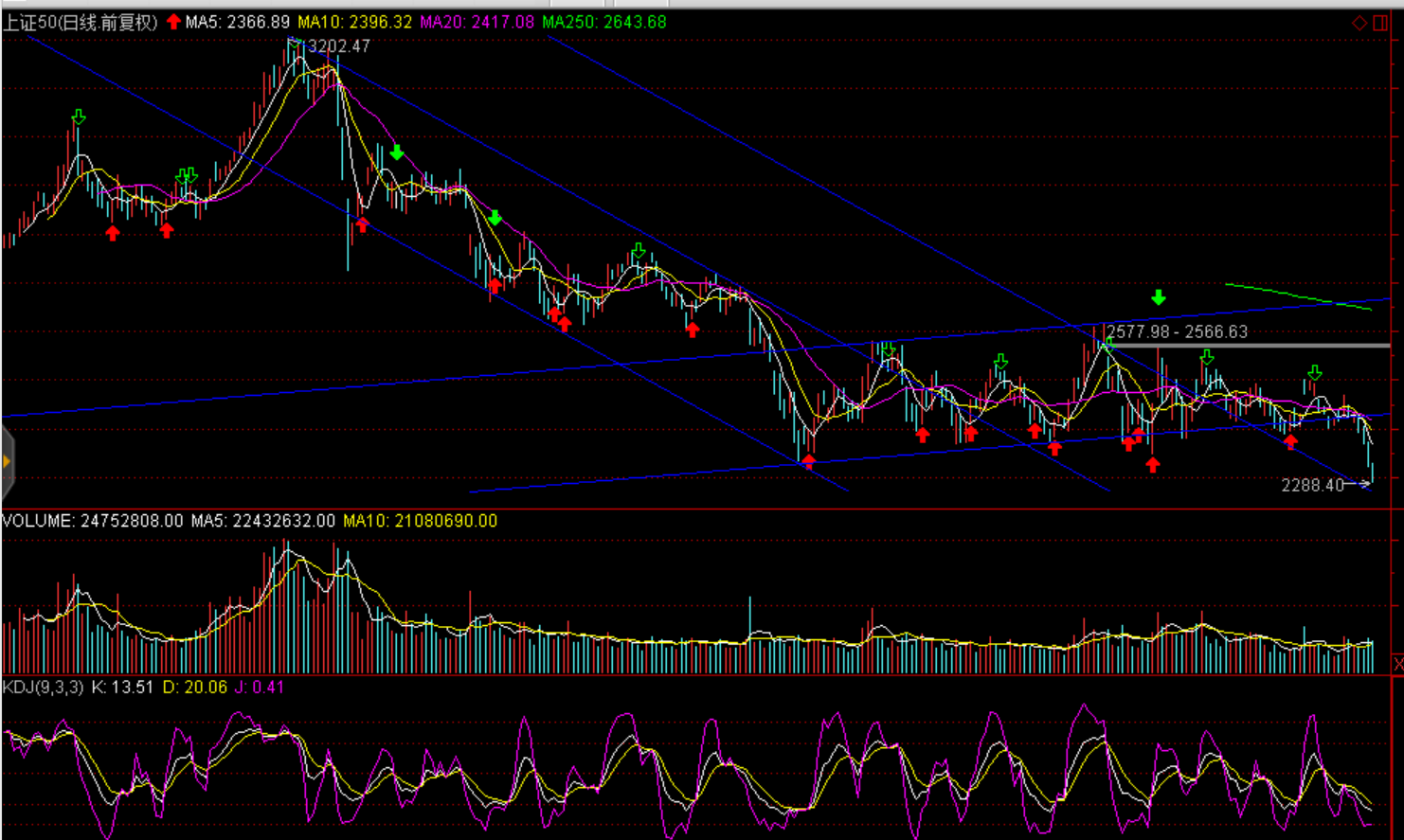Select the yellow MA10: 2396.32 label
This screenshot has height=840, width=1404.
pos(354,22)
